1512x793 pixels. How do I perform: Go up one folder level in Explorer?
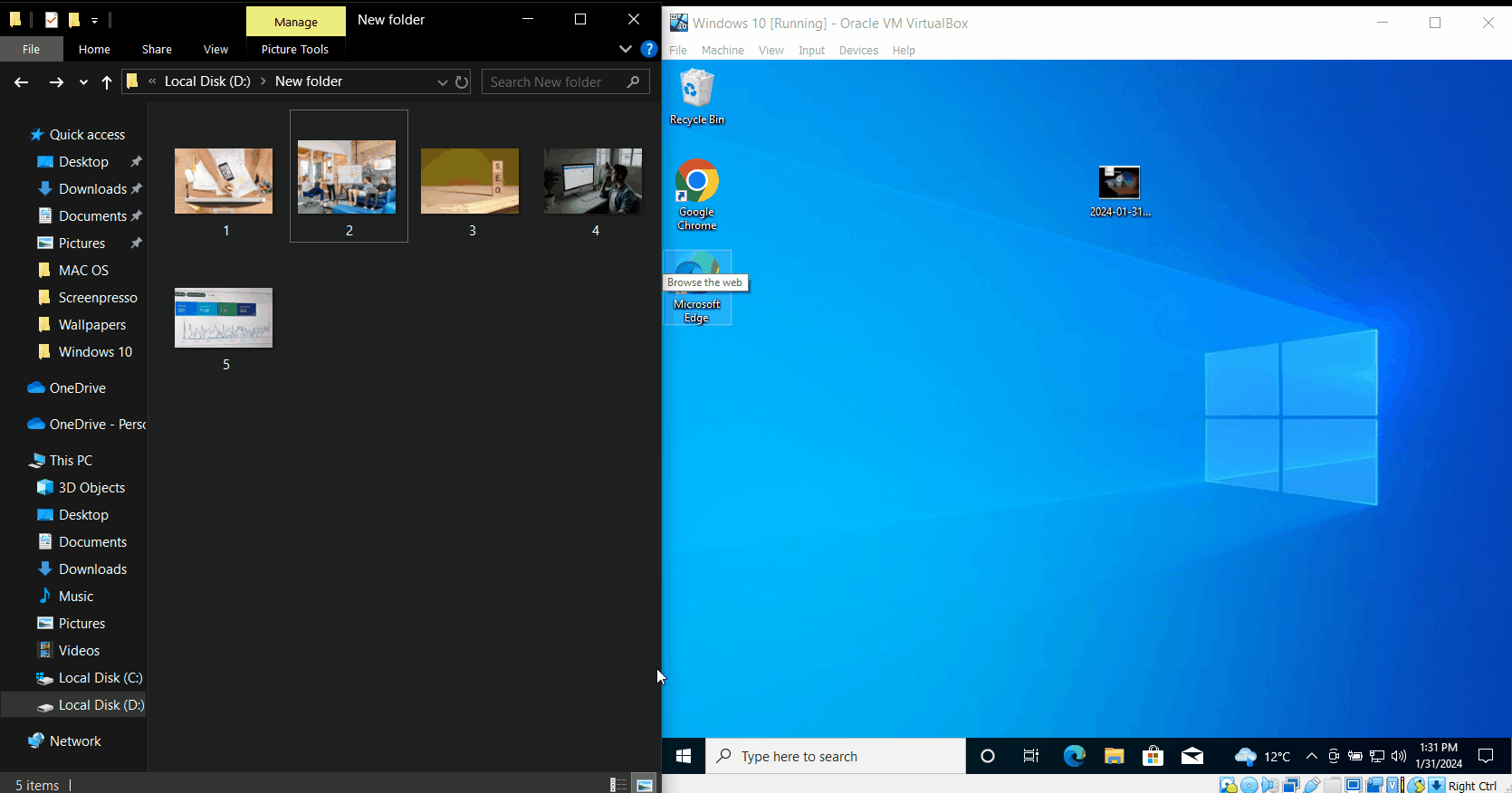pyautogui.click(x=107, y=82)
